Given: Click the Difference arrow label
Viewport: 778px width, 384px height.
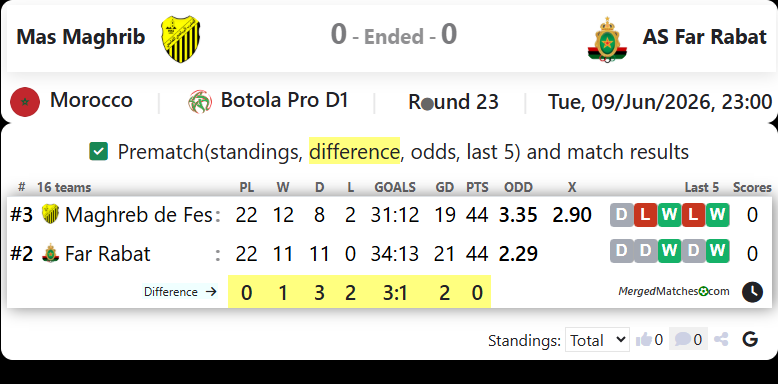Looking at the screenshot, I should (x=181, y=292).
